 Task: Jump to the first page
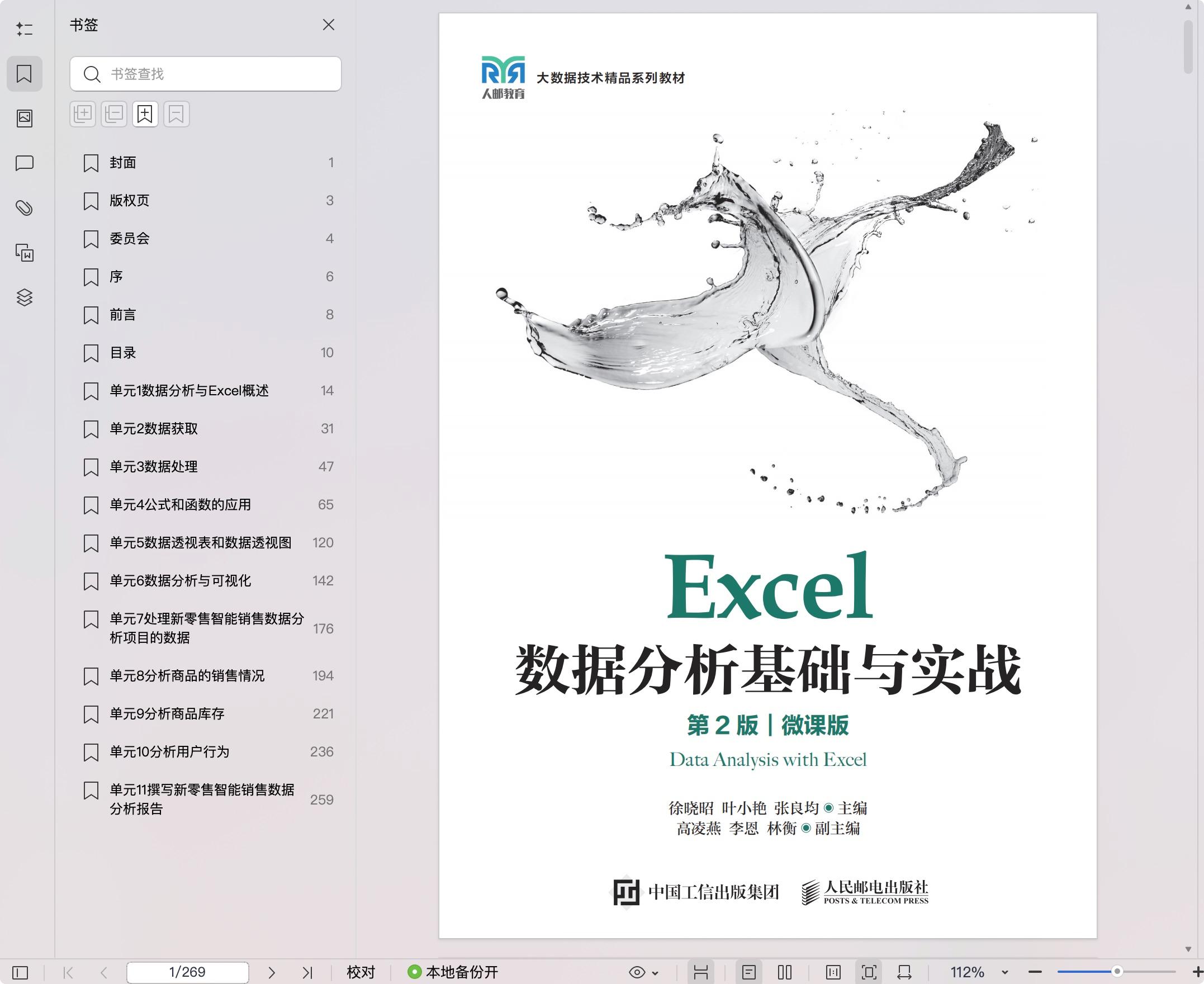pyautogui.click(x=68, y=973)
